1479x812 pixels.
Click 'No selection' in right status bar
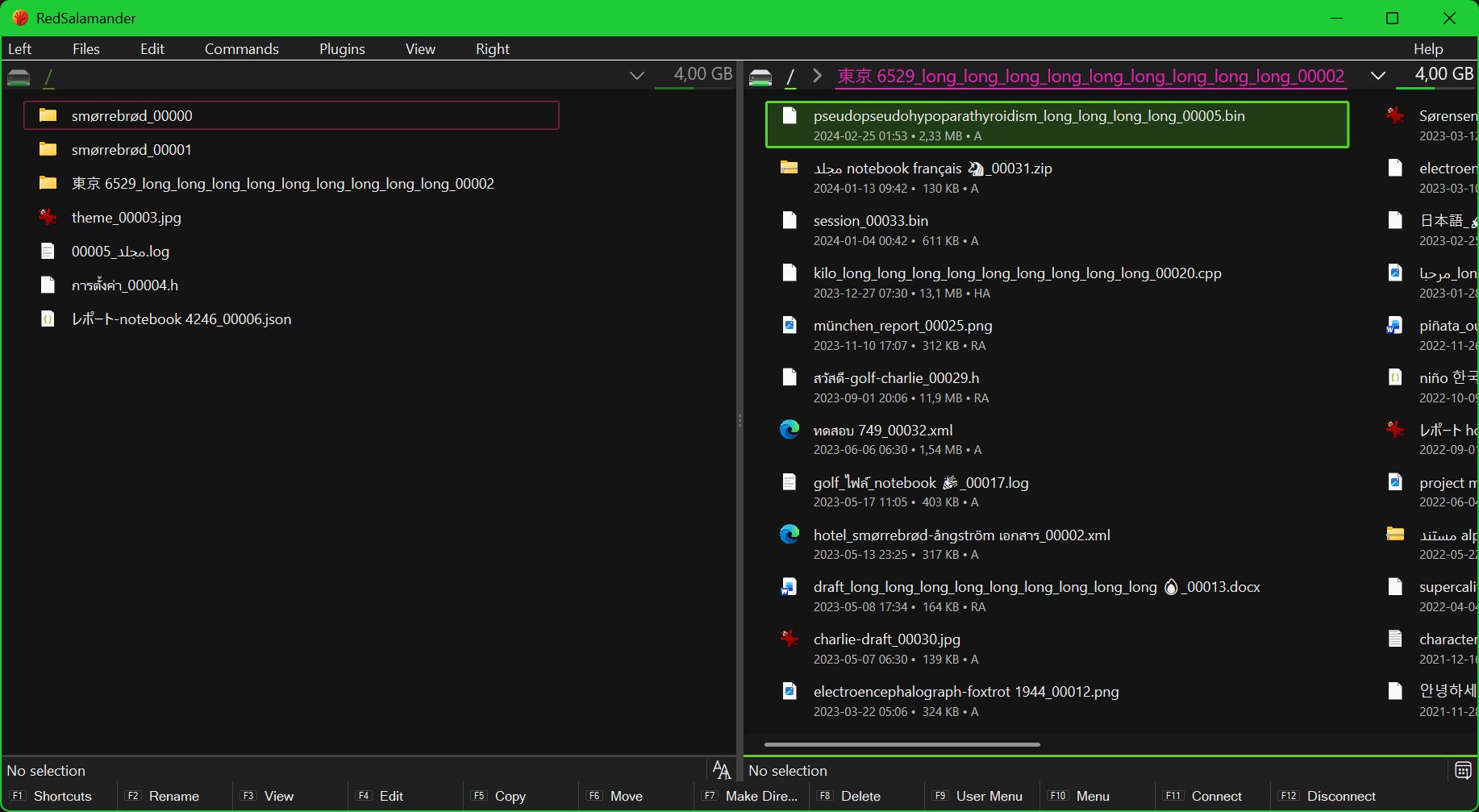pyautogui.click(x=788, y=770)
